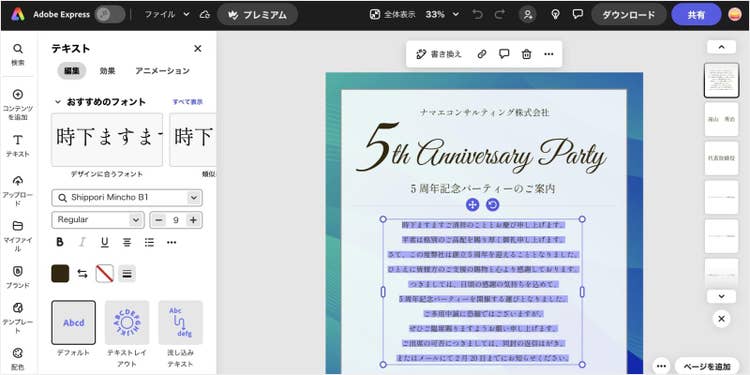Select the circular テキストレイアウト option
Screen dimensions: 750x375
pos(127,322)
